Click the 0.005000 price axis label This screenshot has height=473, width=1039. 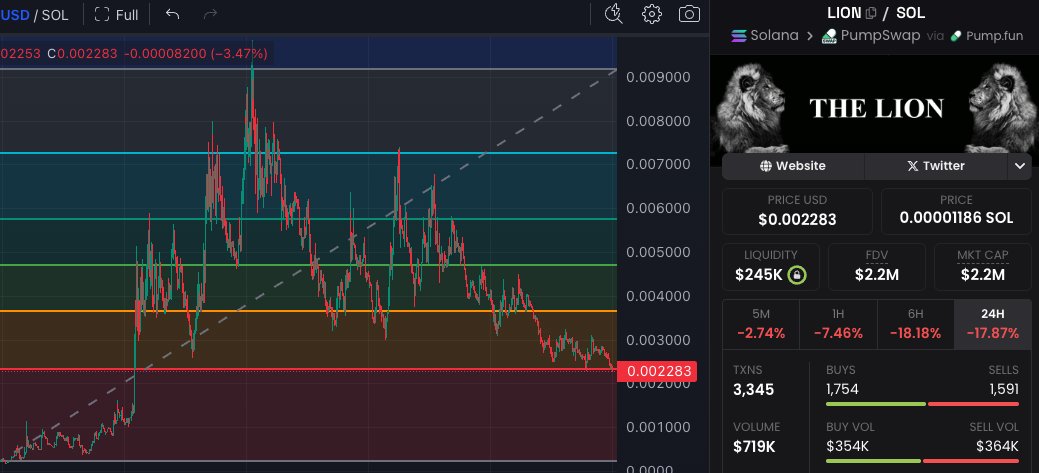658,252
